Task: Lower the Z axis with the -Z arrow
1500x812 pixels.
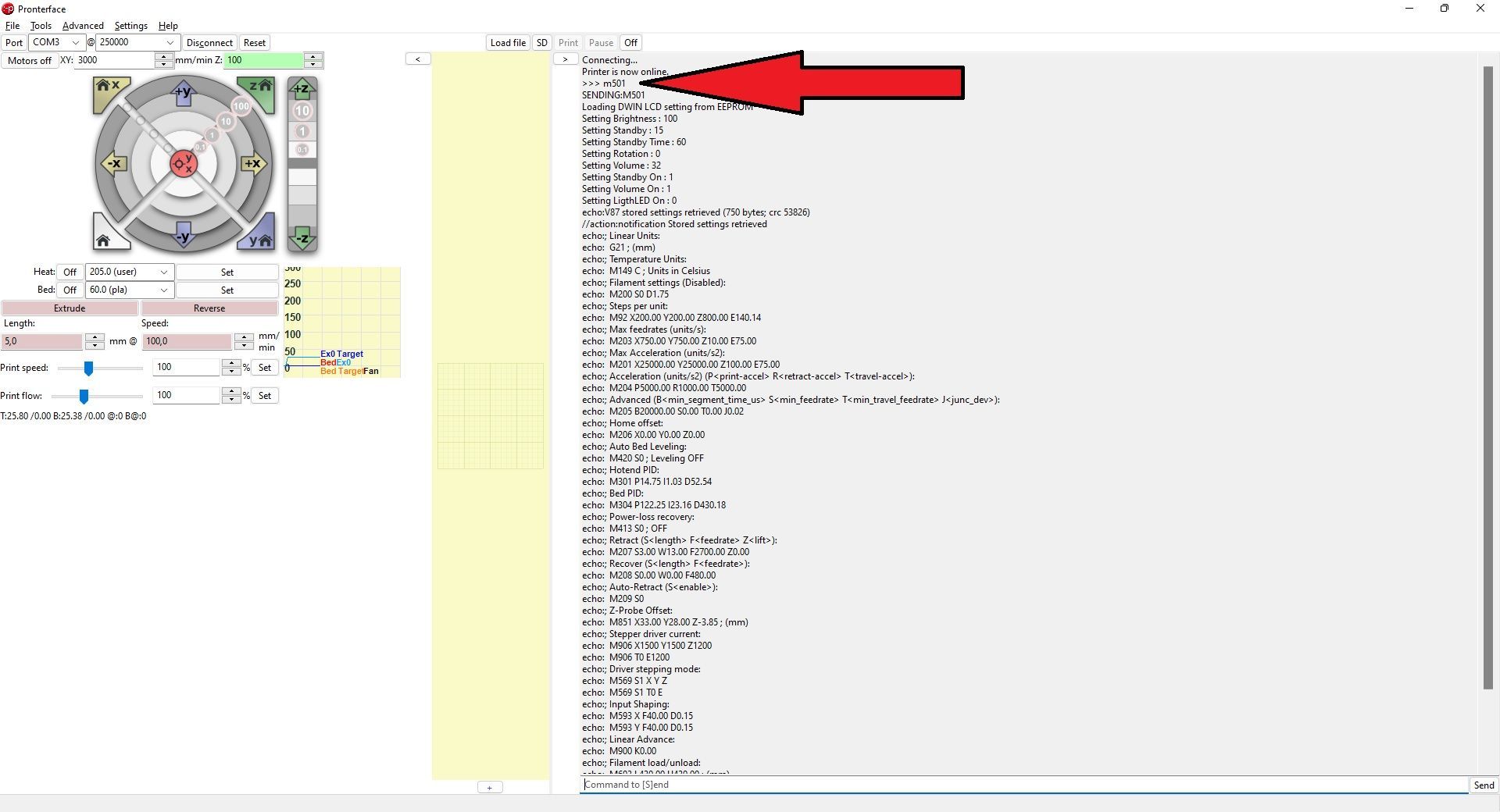Action: pos(302,238)
